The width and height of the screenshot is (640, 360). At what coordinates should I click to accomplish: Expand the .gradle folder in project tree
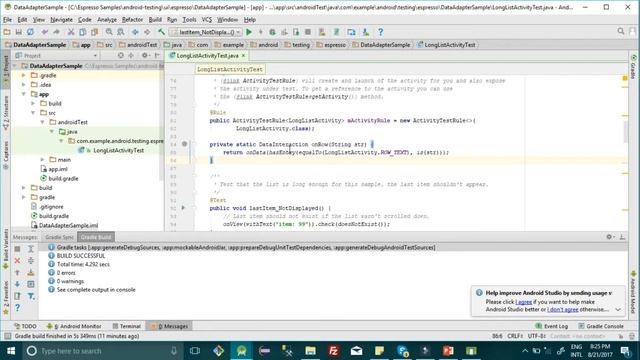[x=24, y=75]
